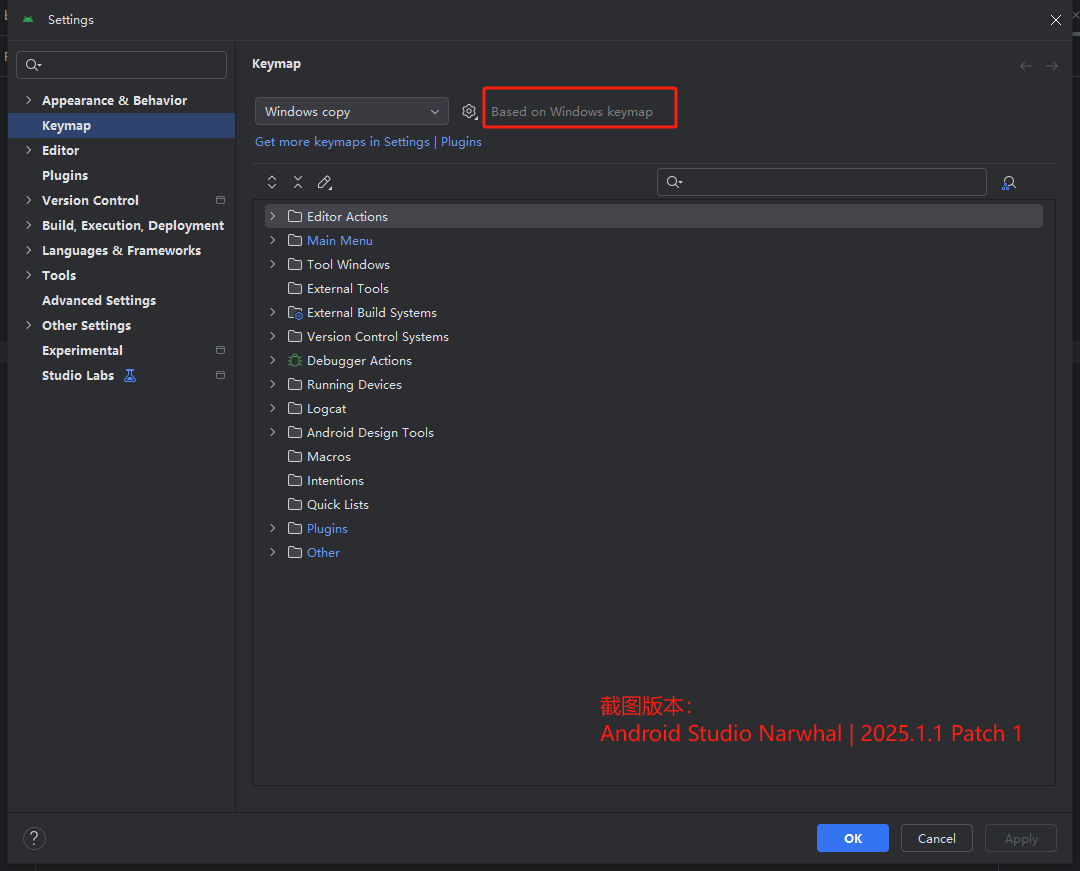This screenshot has height=871, width=1080.
Task: Click Expand All icon in keymap toolbar
Action: pos(272,182)
